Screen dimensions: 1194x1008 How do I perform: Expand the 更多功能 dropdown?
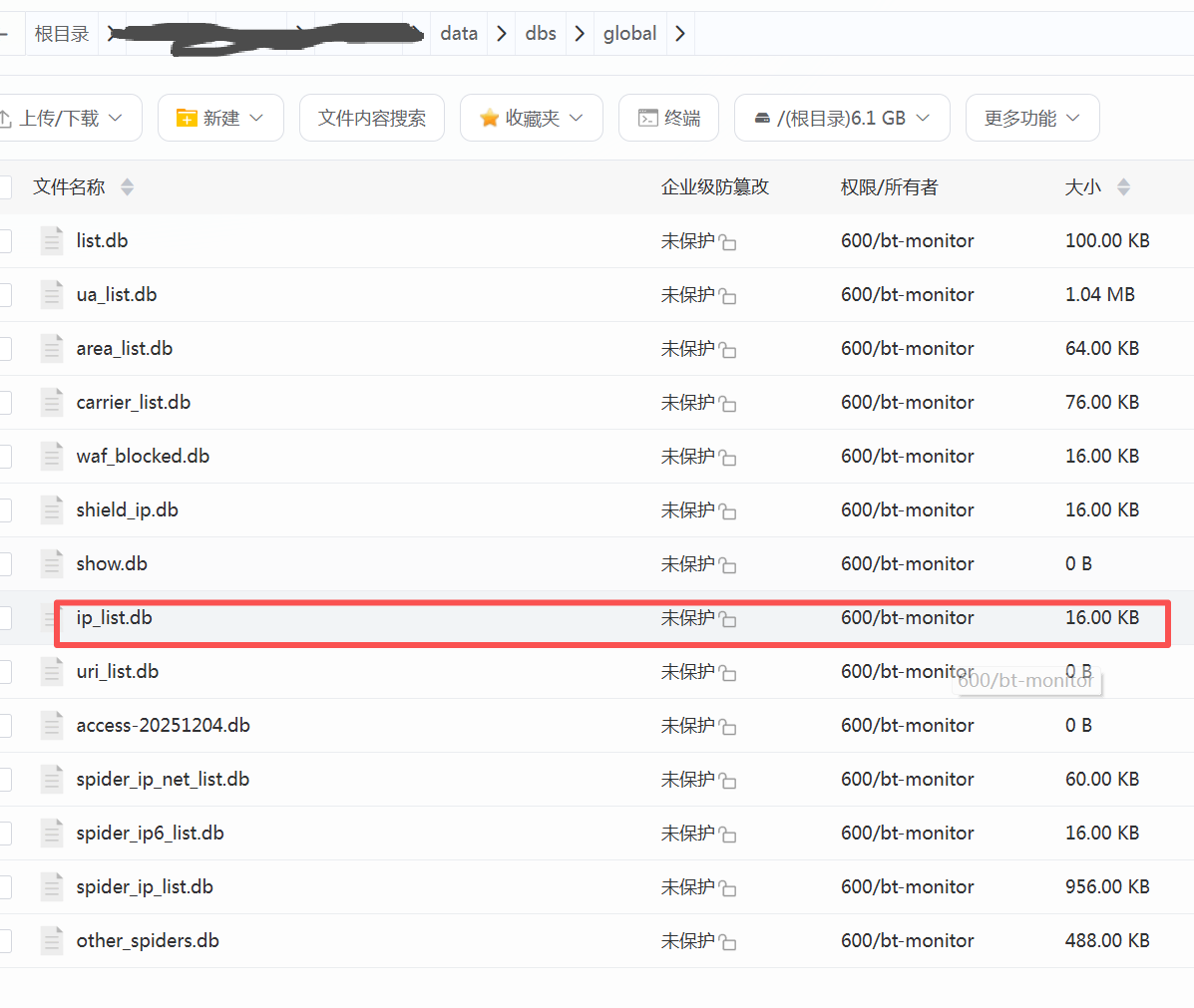[1032, 117]
